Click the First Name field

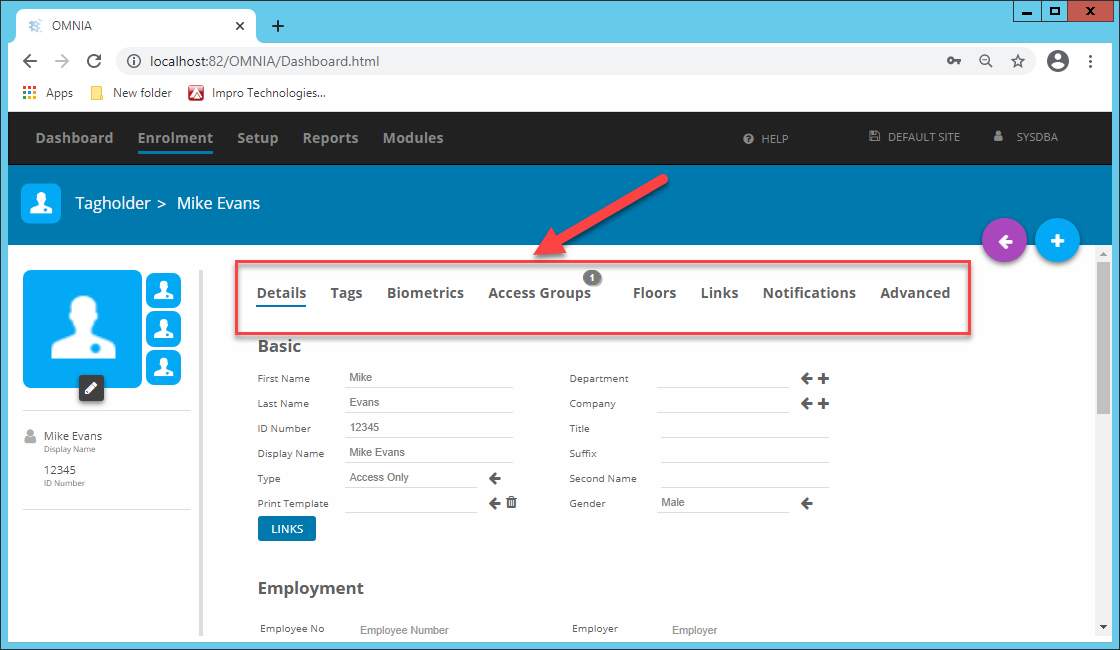point(429,378)
